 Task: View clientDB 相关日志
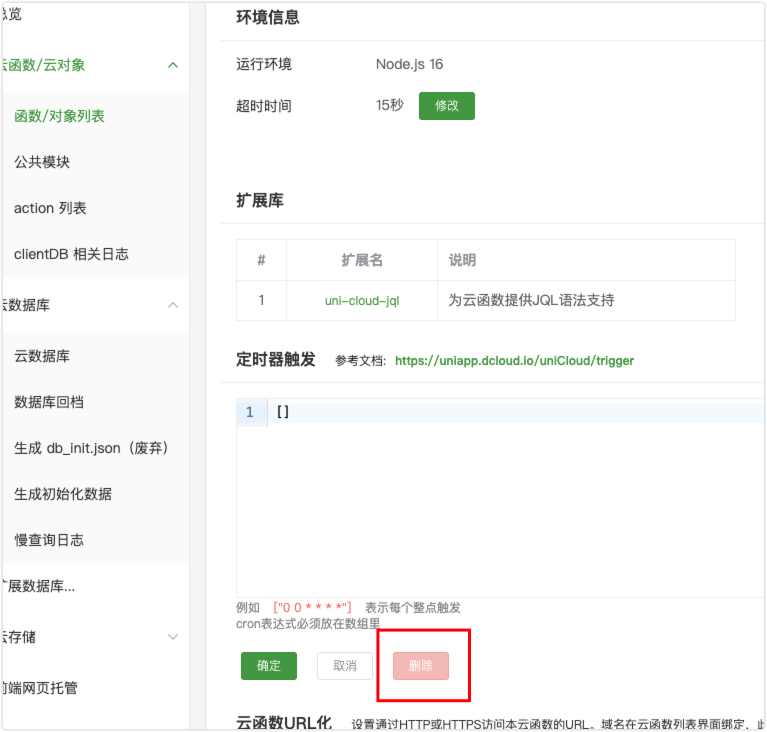(71, 254)
